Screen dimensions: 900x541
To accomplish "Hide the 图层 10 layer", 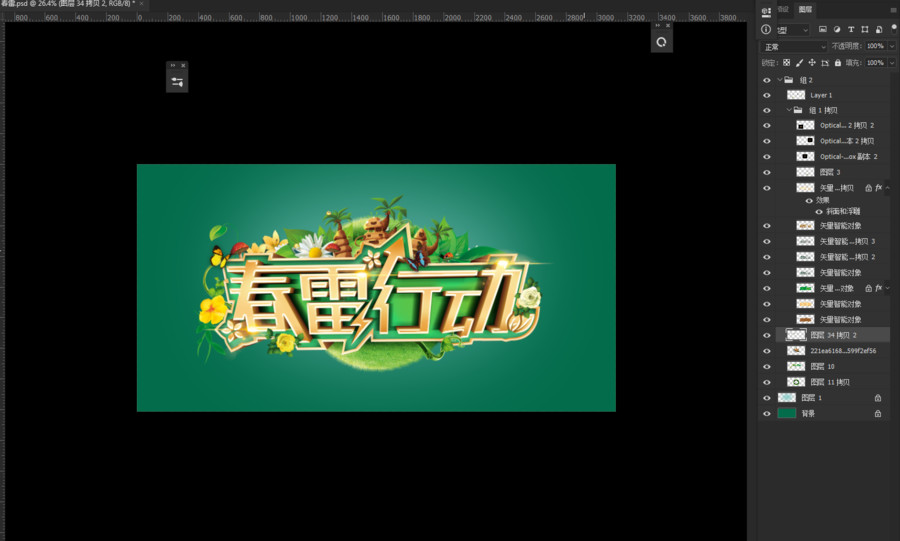I will (x=767, y=367).
